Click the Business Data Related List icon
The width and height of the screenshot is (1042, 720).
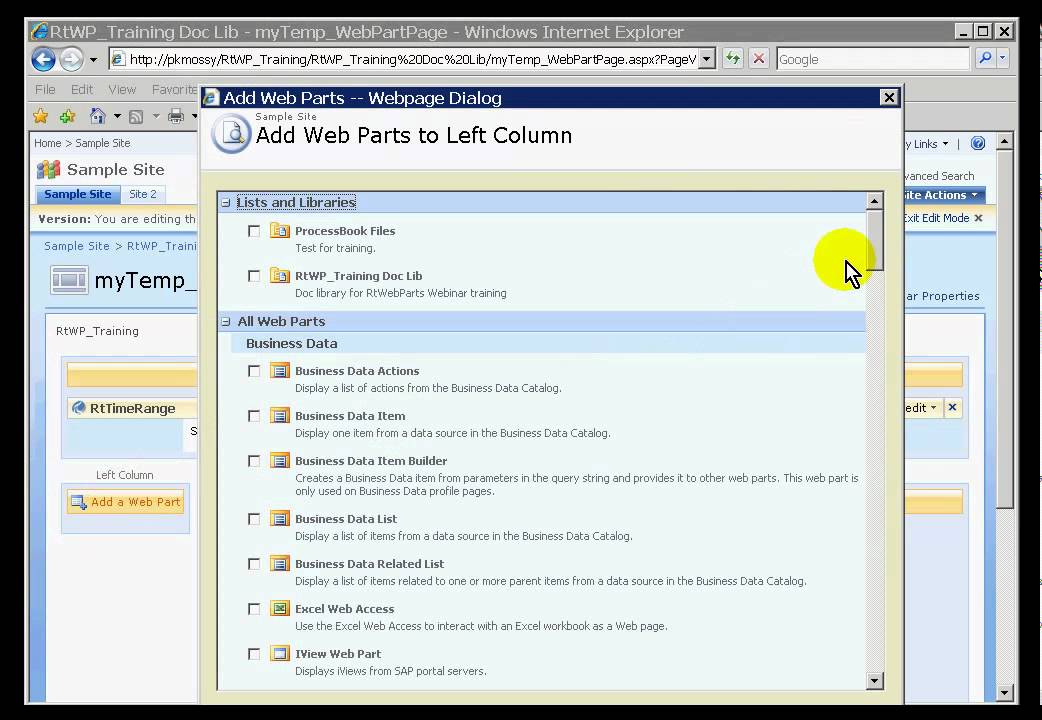280,563
